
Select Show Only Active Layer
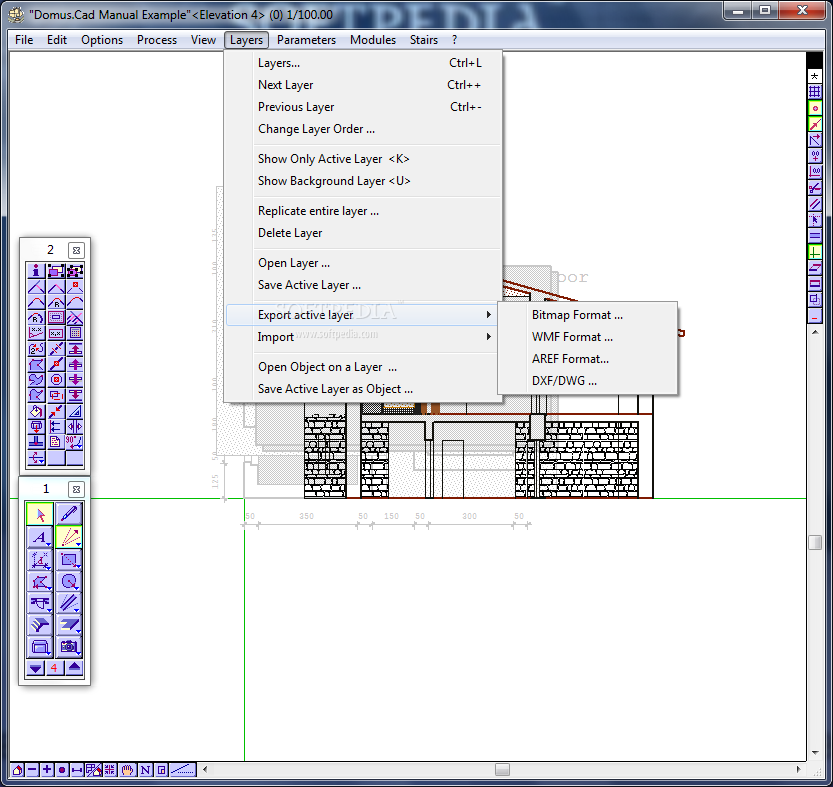pos(363,159)
